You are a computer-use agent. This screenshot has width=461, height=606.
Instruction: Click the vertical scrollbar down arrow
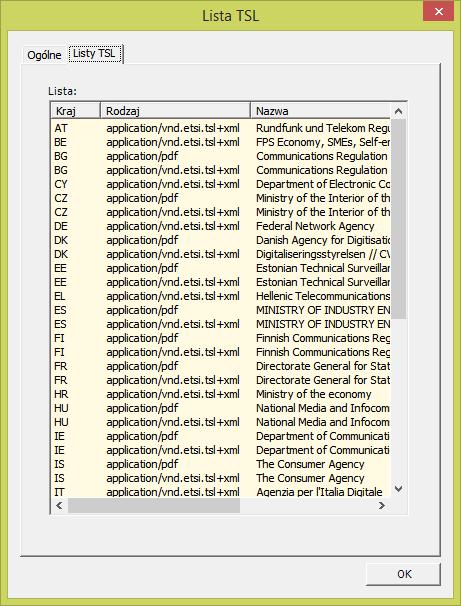click(398, 489)
